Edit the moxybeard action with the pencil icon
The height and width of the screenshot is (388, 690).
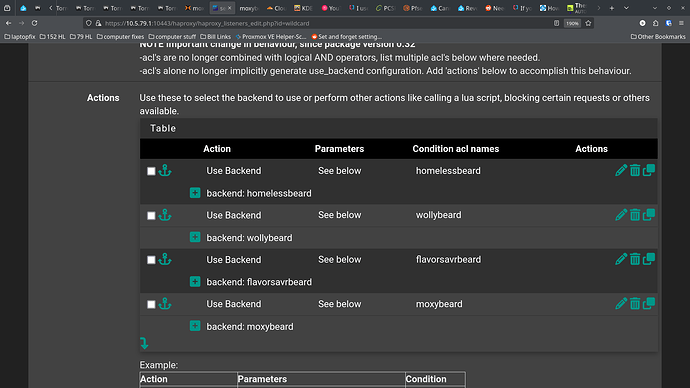(621, 304)
